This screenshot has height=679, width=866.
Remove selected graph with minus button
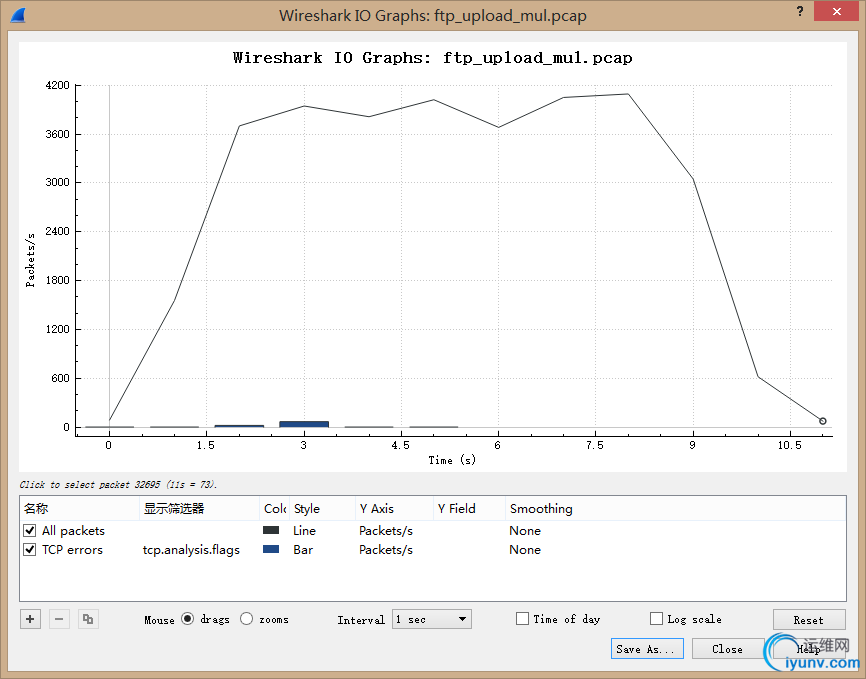click(x=59, y=619)
